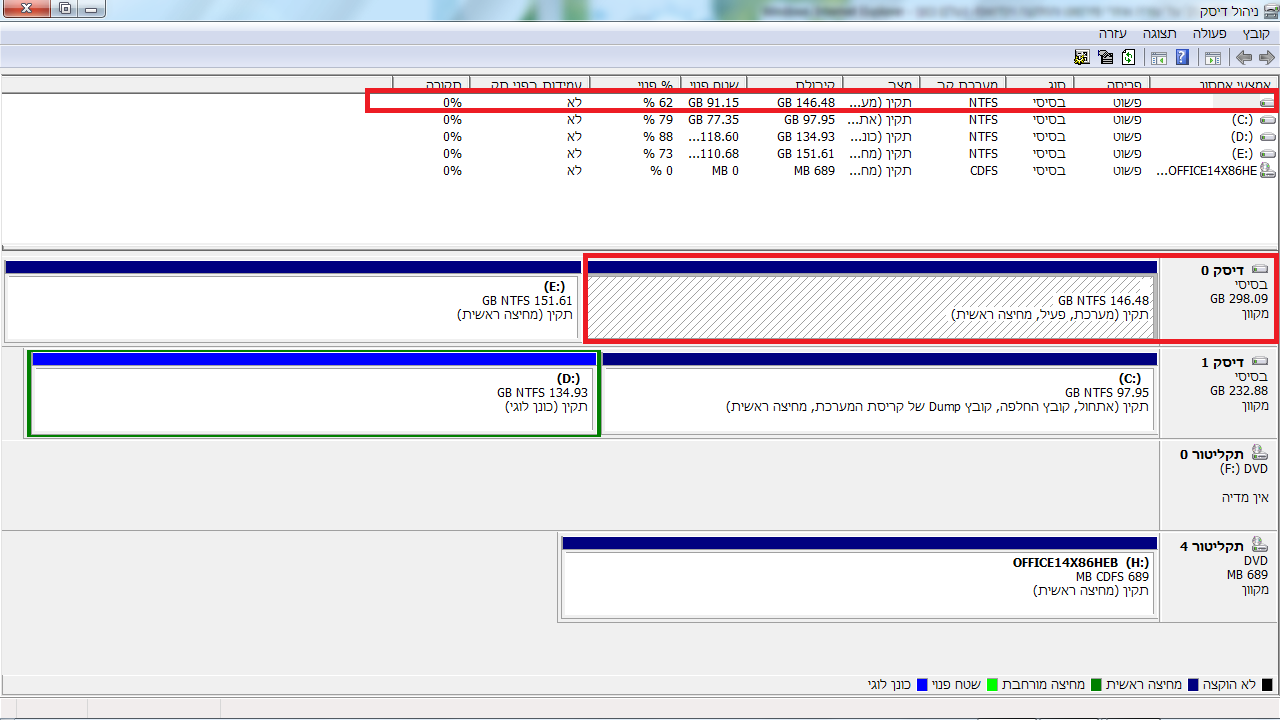Click the blue Help question mark icon
1280x720 pixels.
click(x=1182, y=58)
